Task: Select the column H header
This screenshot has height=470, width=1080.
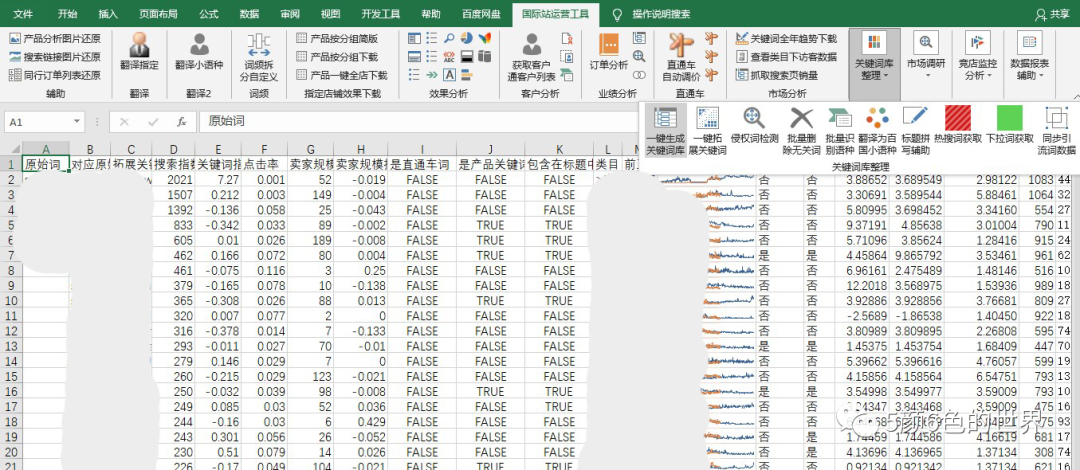Action: pos(362,150)
